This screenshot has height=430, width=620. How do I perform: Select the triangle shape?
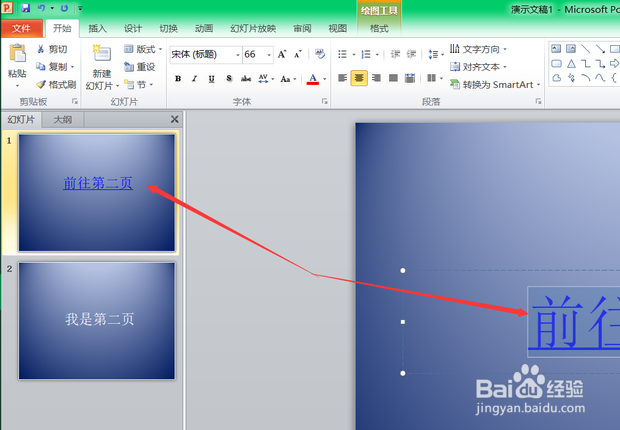click(x=571, y=63)
